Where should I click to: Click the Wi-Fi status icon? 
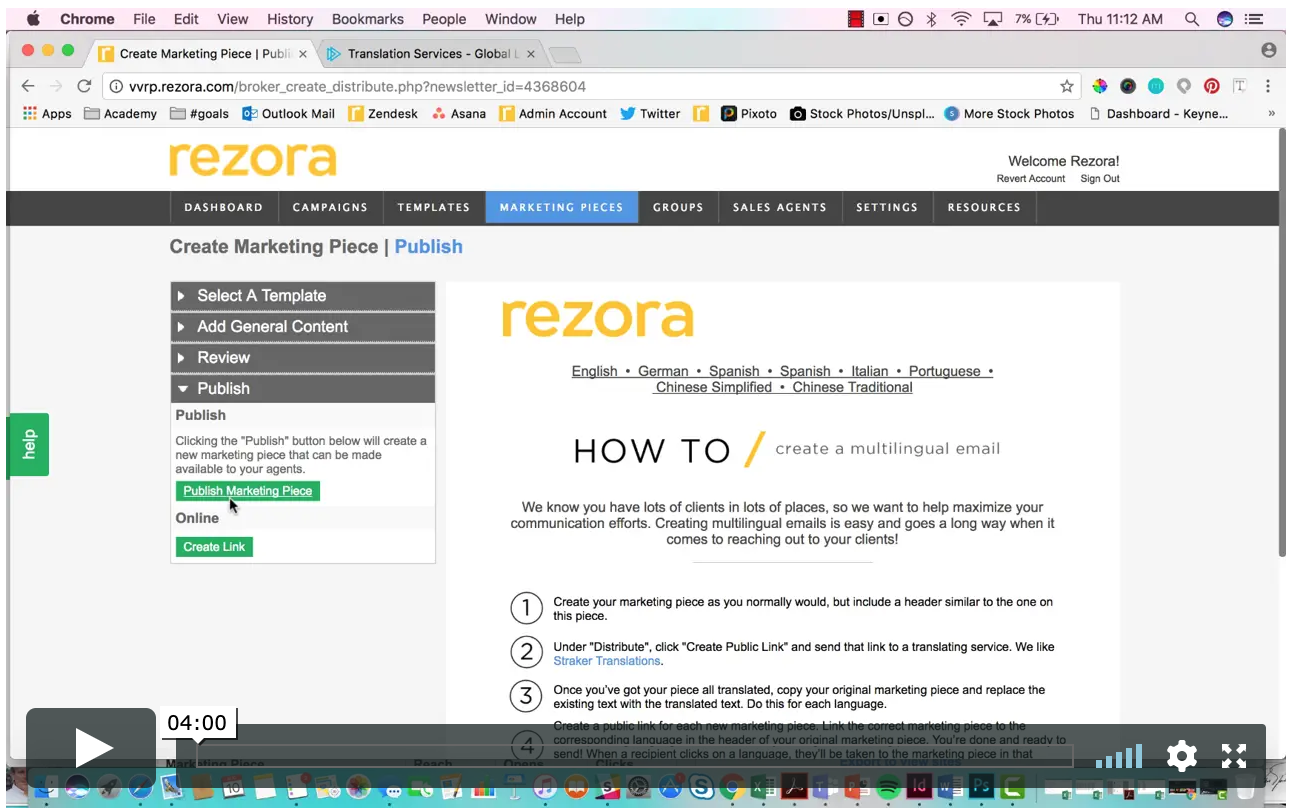point(961,19)
